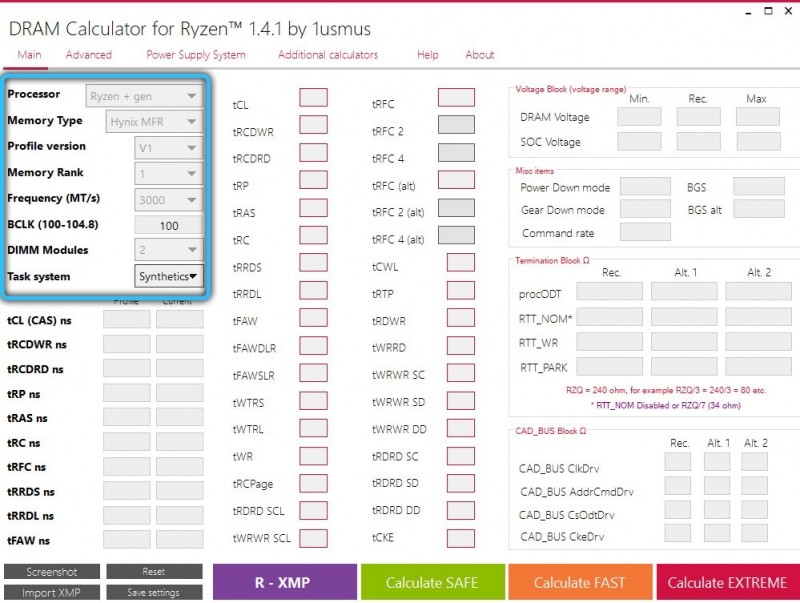
Task: Click the Import XMP button
Action: (x=52, y=592)
